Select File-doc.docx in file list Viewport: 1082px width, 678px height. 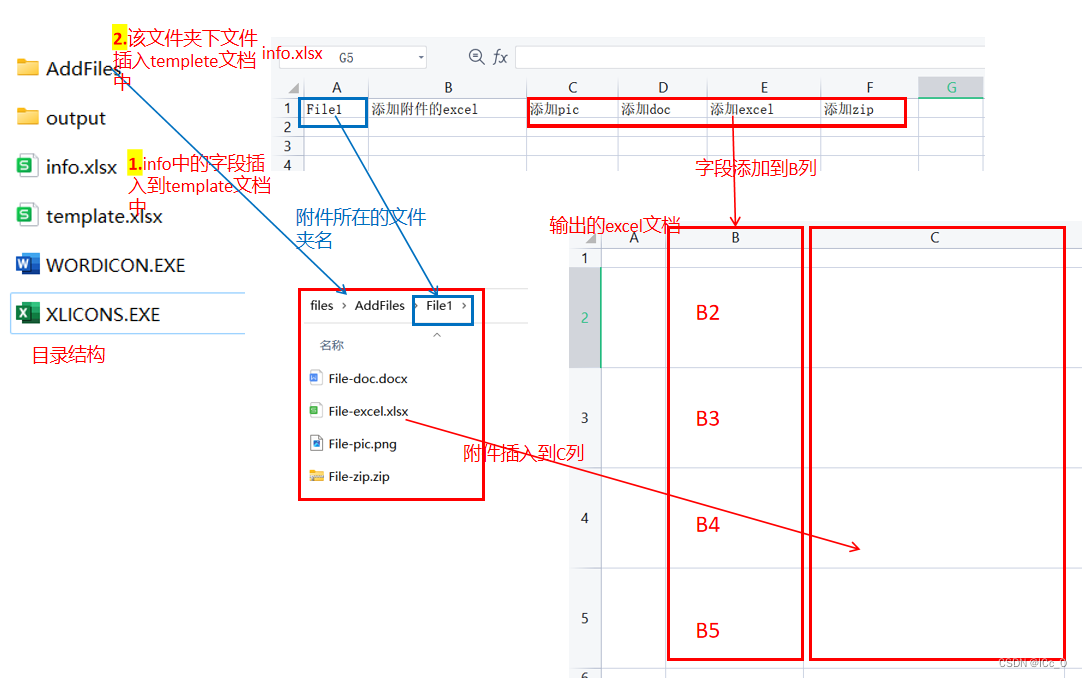coord(368,379)
